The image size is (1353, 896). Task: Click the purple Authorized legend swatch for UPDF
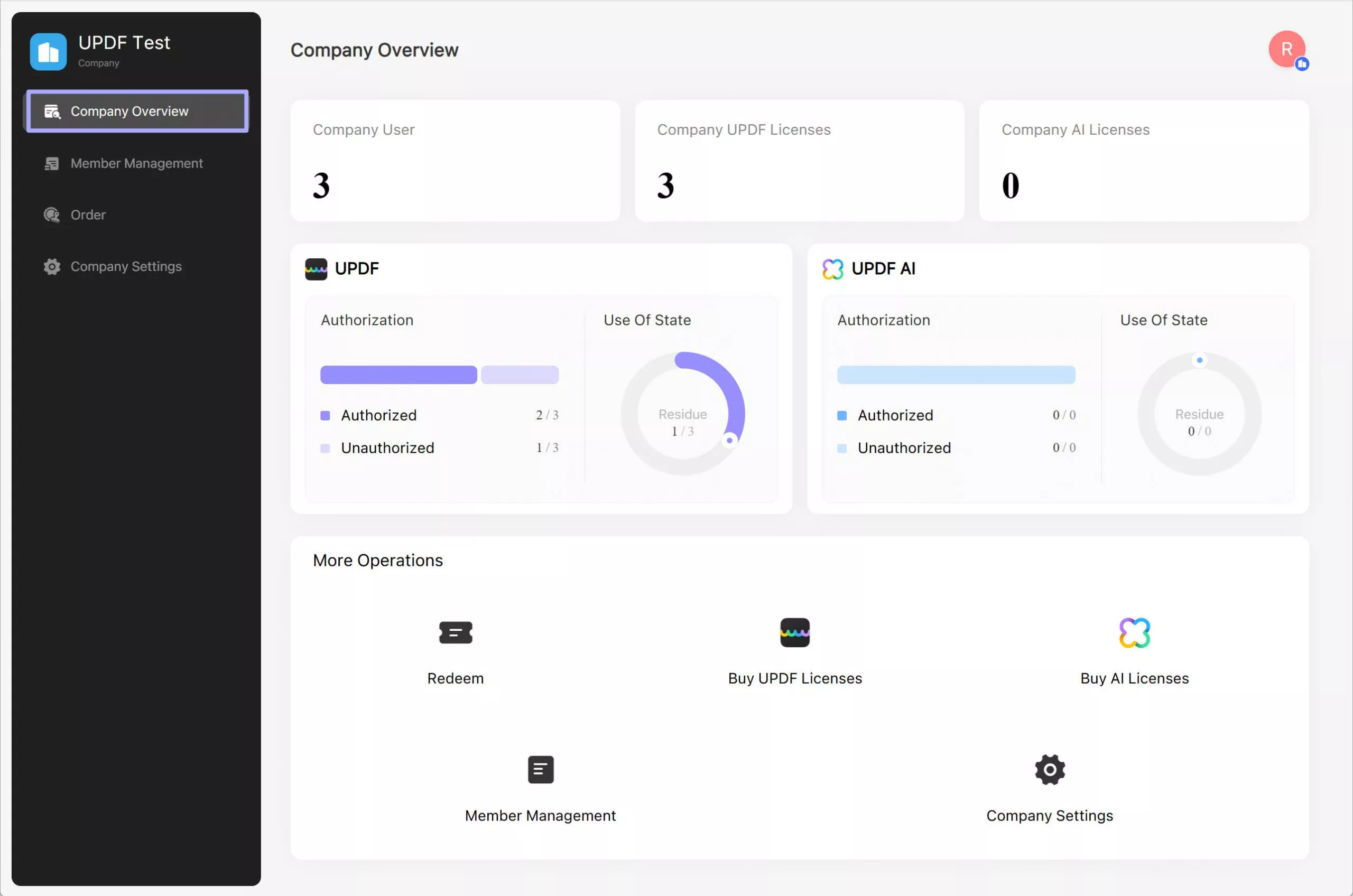pos(325,415)
